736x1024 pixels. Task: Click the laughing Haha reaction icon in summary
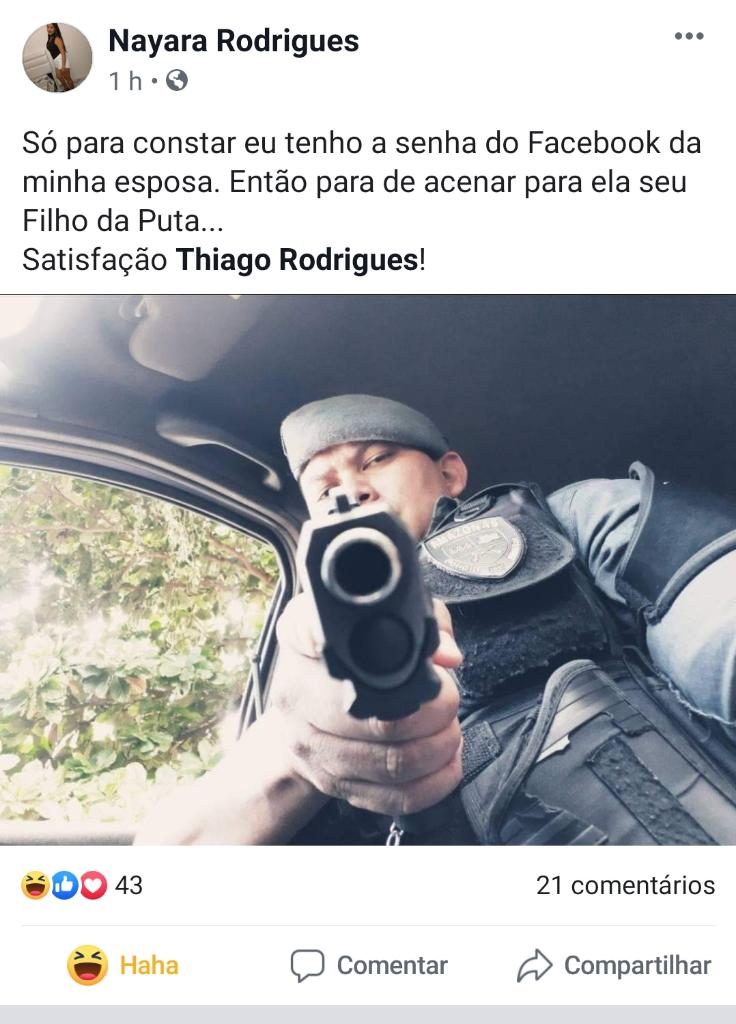[35, 886]
